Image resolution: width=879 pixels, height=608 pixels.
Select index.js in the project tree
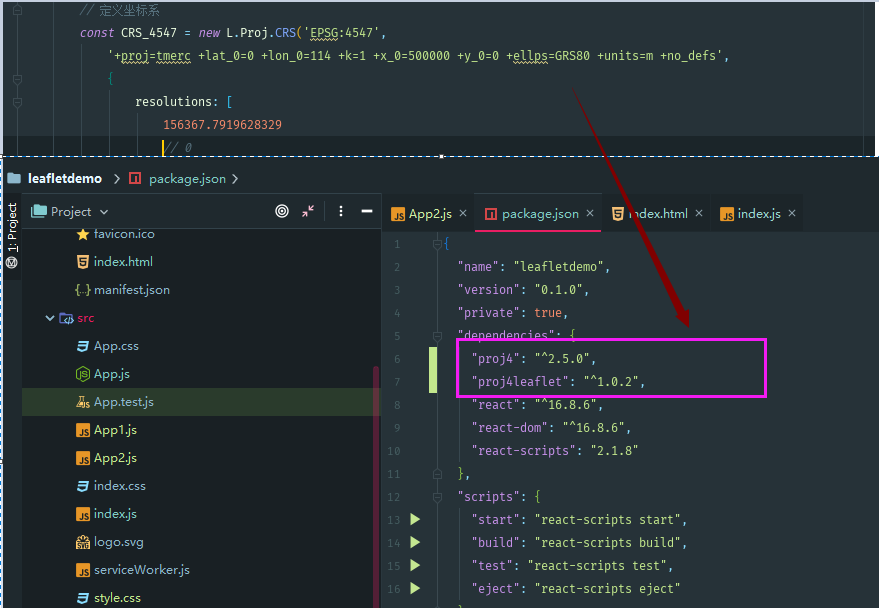coord(107,514)
